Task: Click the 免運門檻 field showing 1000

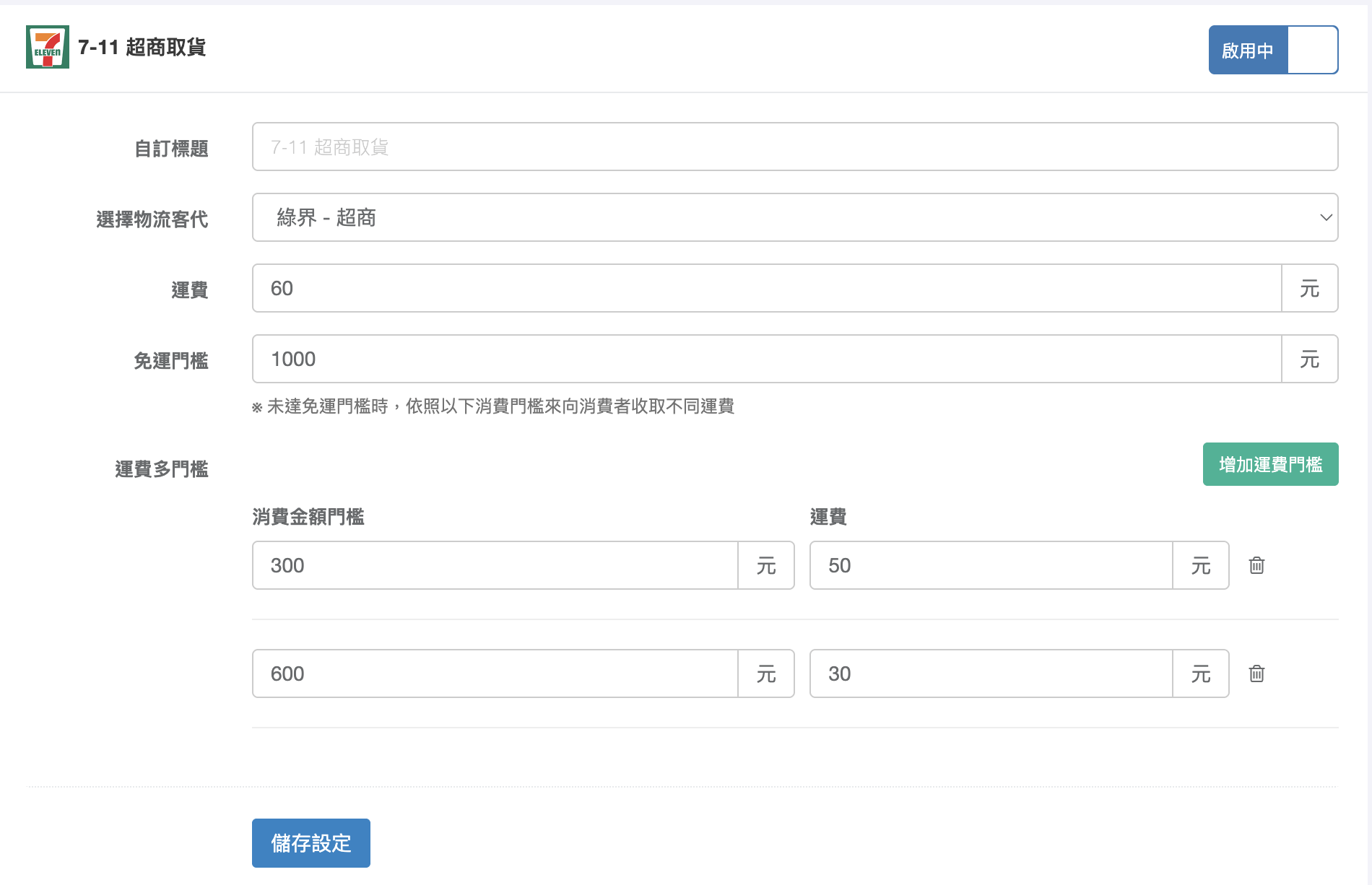Action: coord(765,359)
